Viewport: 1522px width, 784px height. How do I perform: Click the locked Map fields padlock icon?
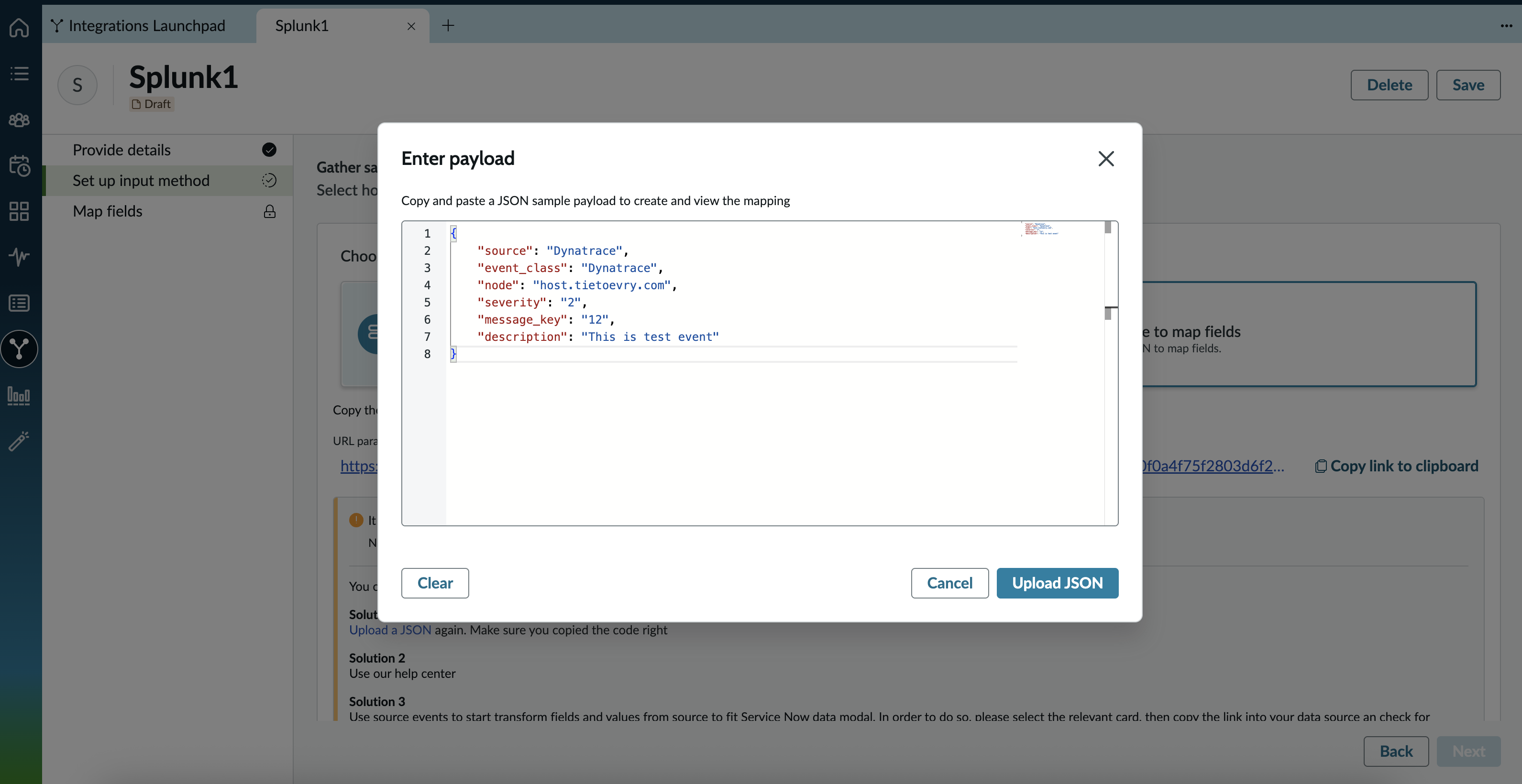[x=269, y=211]
